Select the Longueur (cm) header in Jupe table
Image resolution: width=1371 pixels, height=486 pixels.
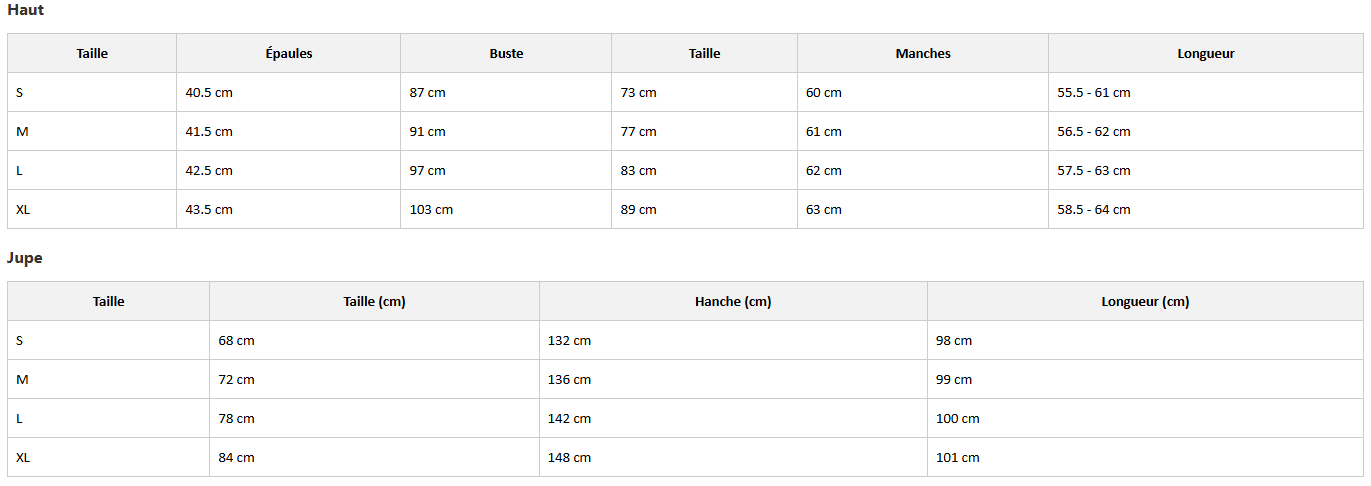point(1145,302)
